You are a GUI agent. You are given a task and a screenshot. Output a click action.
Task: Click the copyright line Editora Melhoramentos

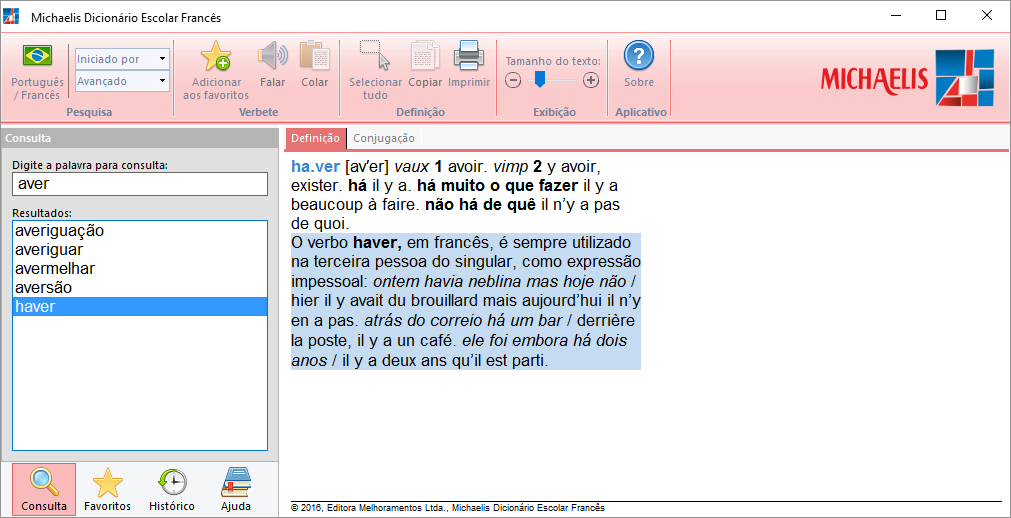(448, 508)
